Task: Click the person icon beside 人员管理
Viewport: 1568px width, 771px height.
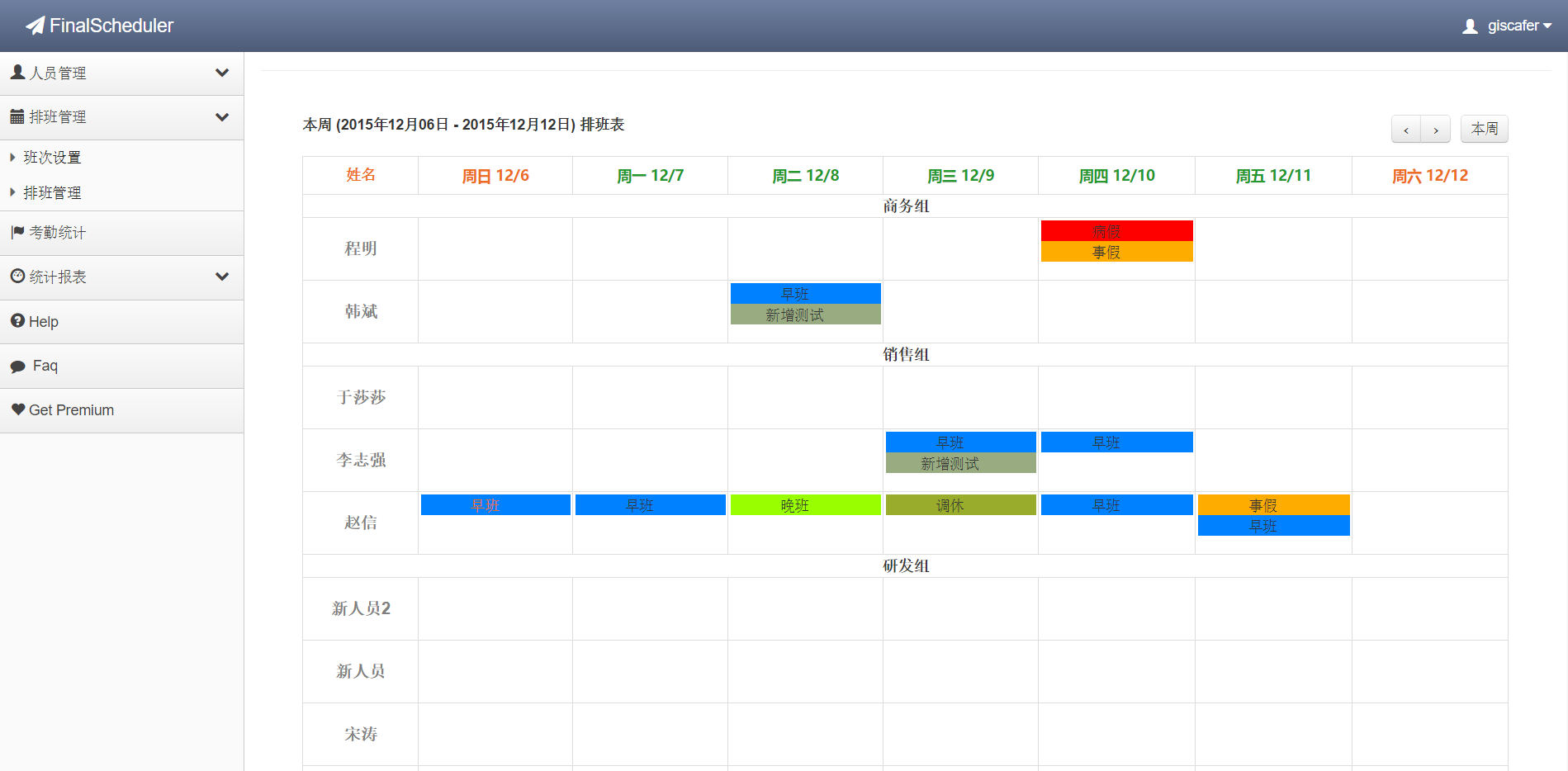Action: pyautogui.click(x=17, y=73)
